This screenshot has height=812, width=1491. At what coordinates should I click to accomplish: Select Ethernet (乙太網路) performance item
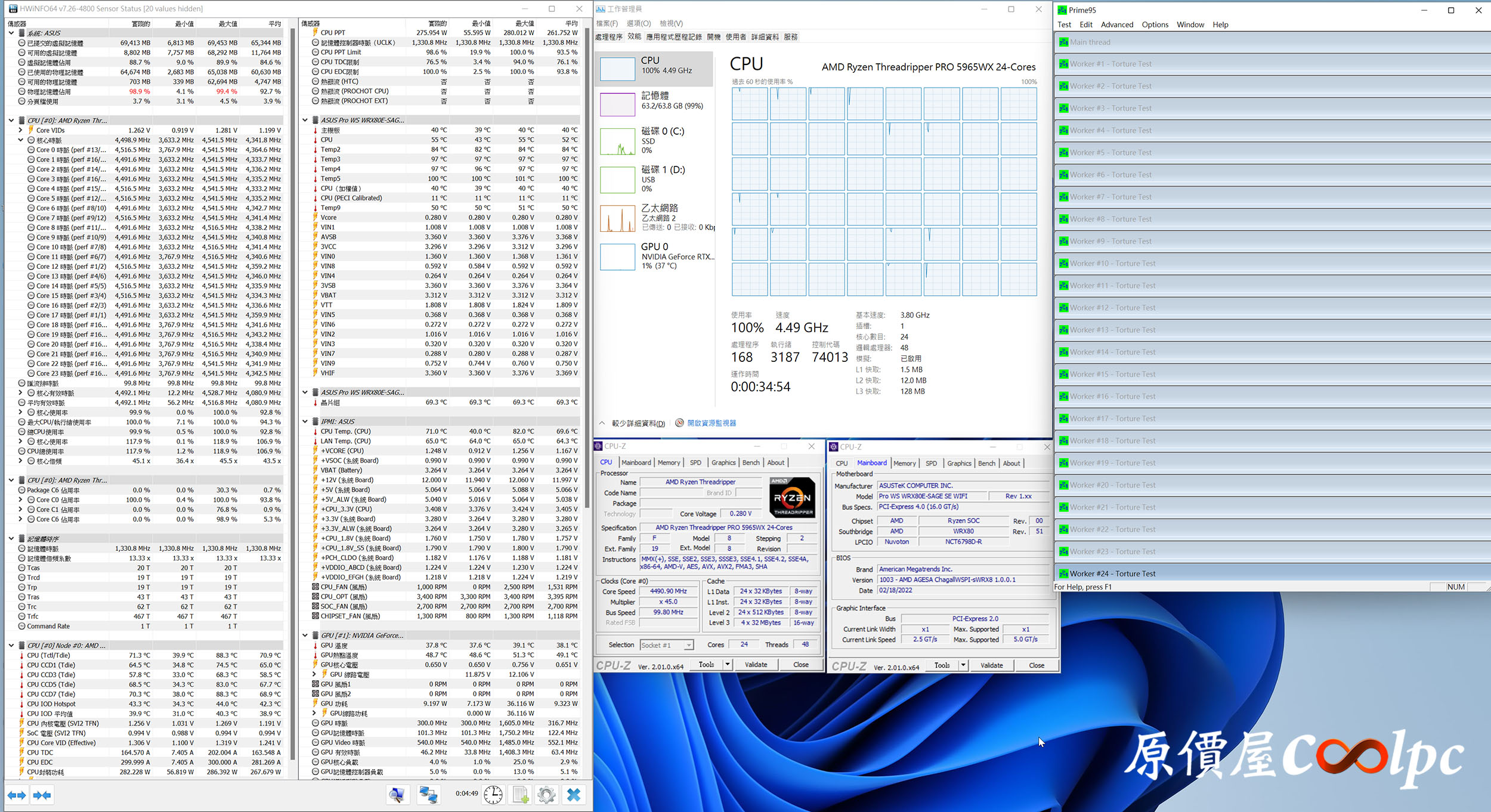655,217
